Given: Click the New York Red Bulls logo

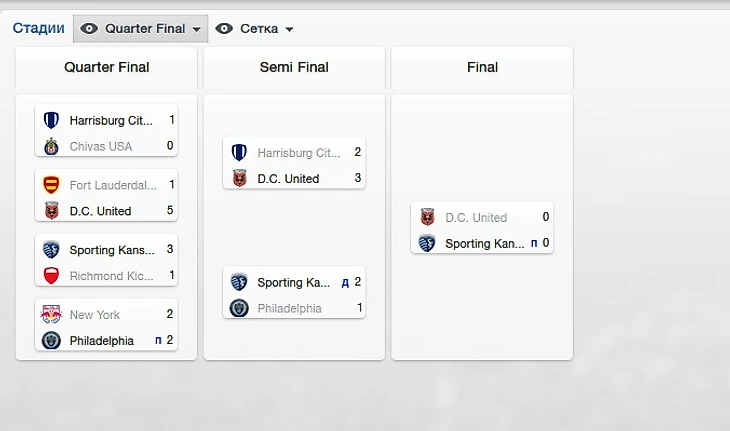Looking at the screenshot, I should click(x=51, y=314).
